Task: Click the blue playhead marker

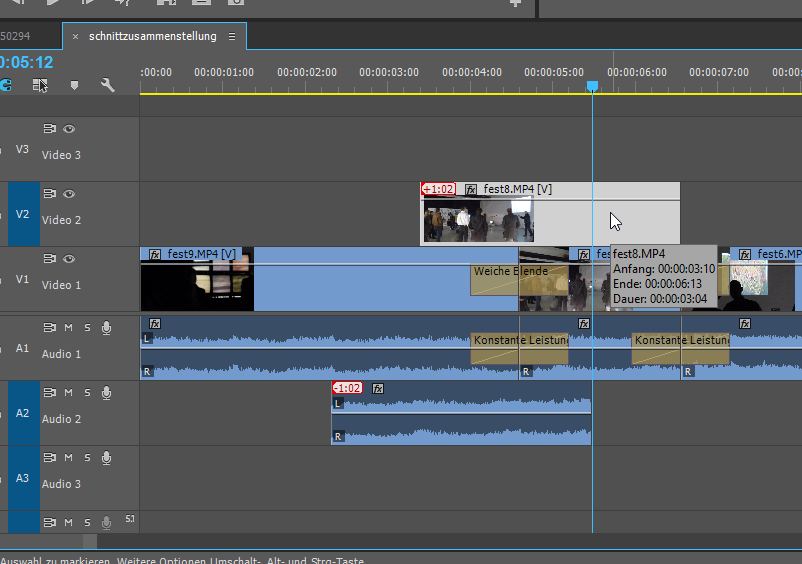Action: tap(592, 86)
